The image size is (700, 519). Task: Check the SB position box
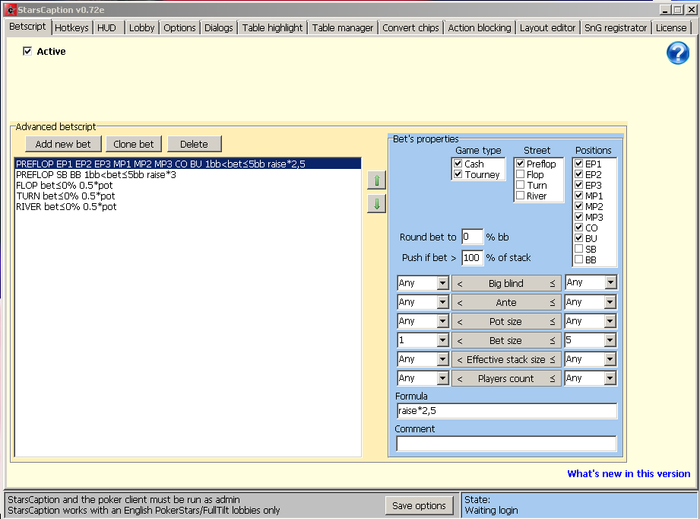(x=580, y=249)
